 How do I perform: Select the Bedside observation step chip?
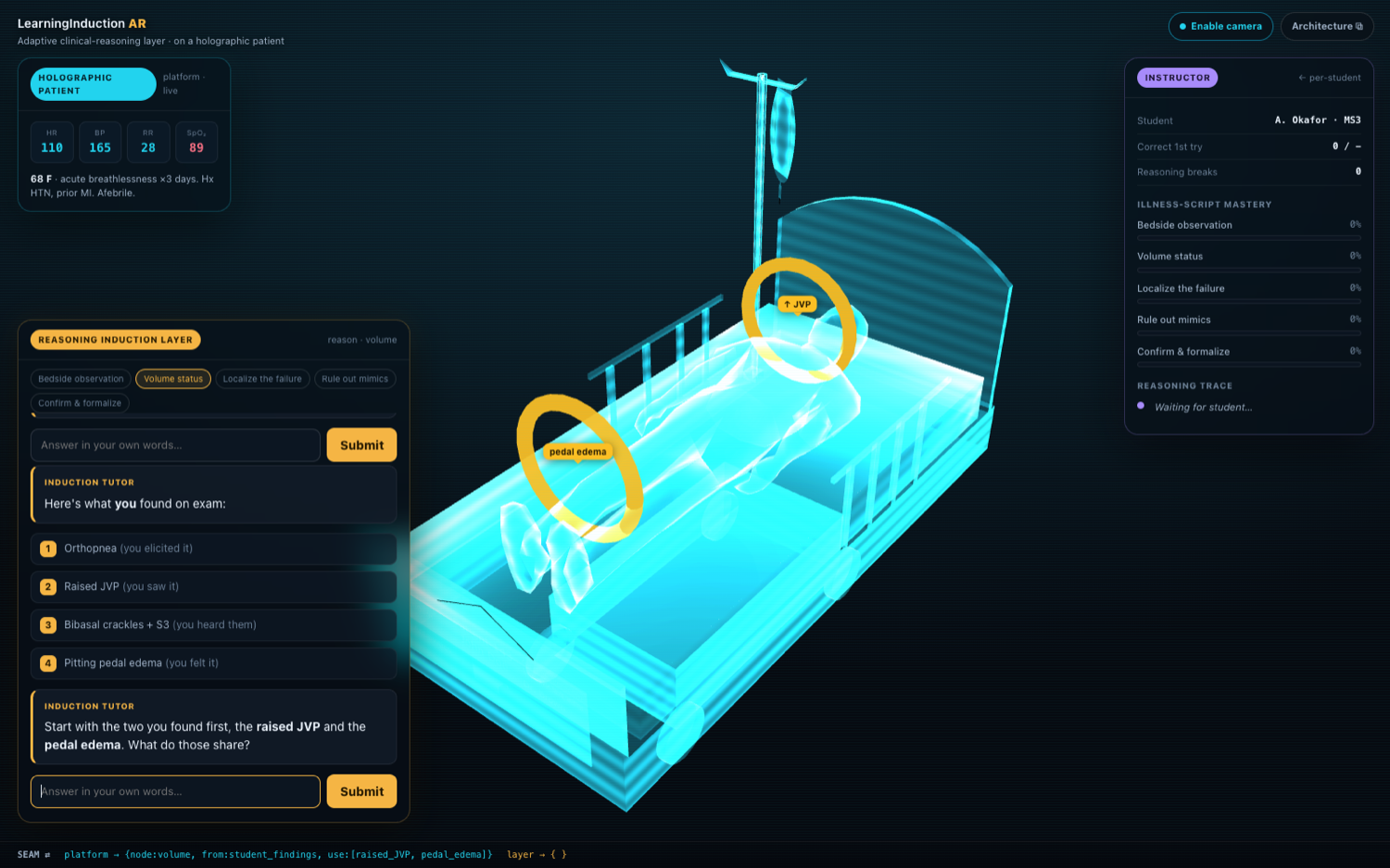(81, 379)
